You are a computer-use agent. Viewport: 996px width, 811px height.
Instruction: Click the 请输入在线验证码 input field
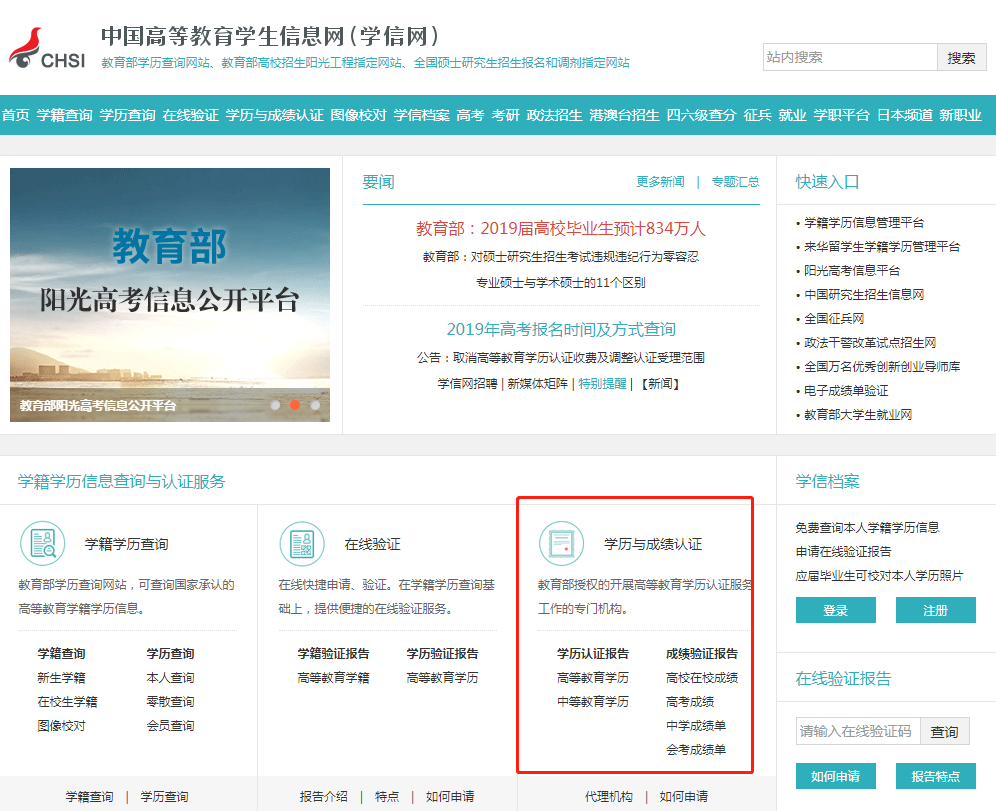pyautogui.click(x=857, y=732)
